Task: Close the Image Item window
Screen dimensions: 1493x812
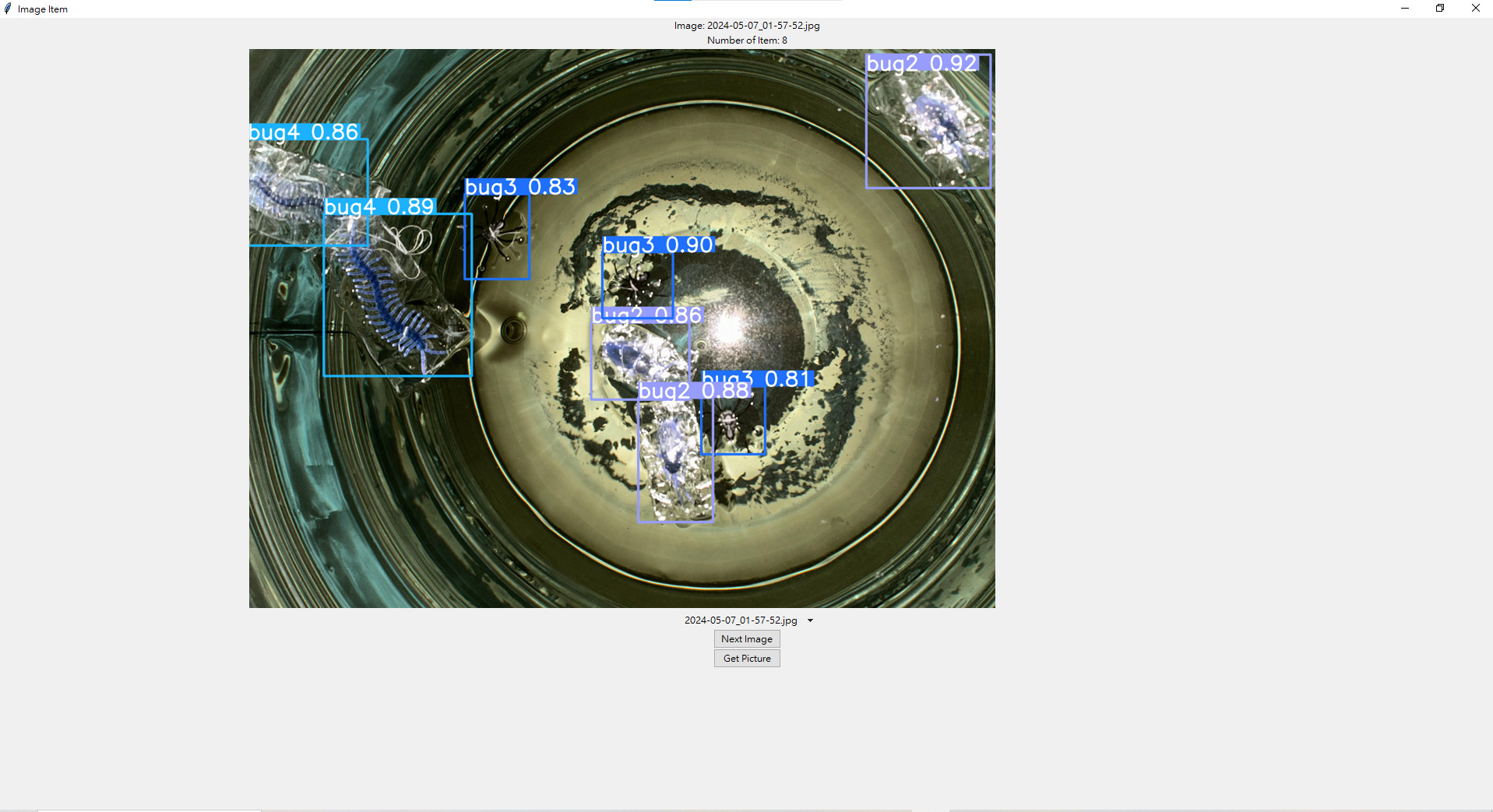Action: coord(1475,9)
